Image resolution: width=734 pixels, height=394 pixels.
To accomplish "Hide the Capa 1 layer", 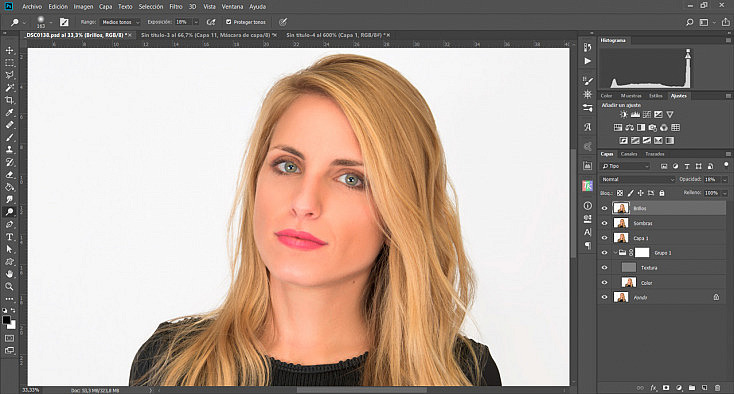I will point(604,238).
